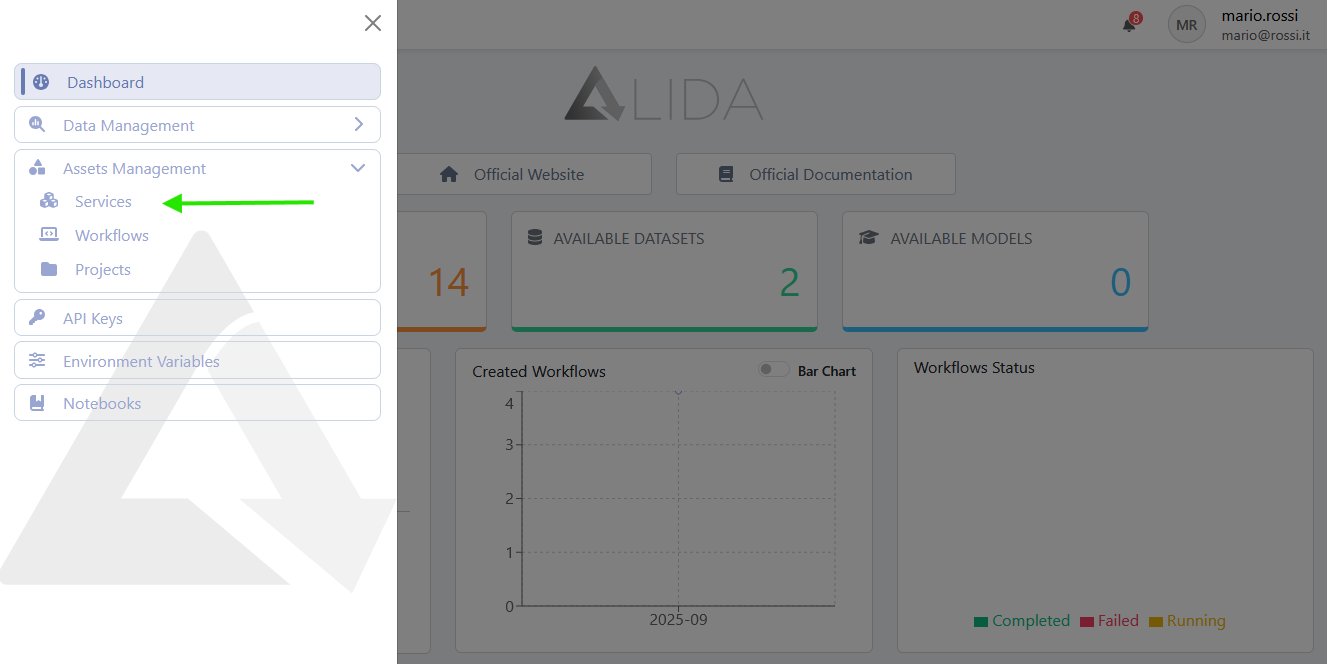
Task: Click the Projects folder icon
Action: (49, 269)
